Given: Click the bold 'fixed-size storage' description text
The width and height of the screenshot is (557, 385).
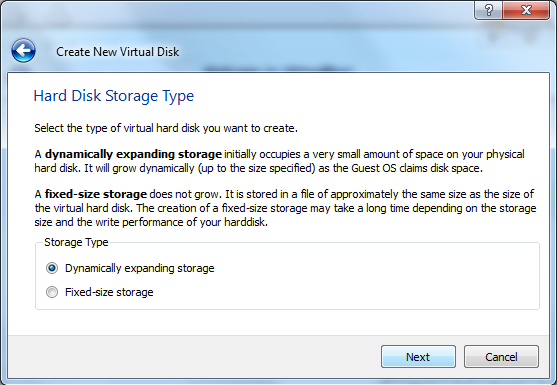Looking at the screenshot, I should pyautogui.click(x=96, y=194).
